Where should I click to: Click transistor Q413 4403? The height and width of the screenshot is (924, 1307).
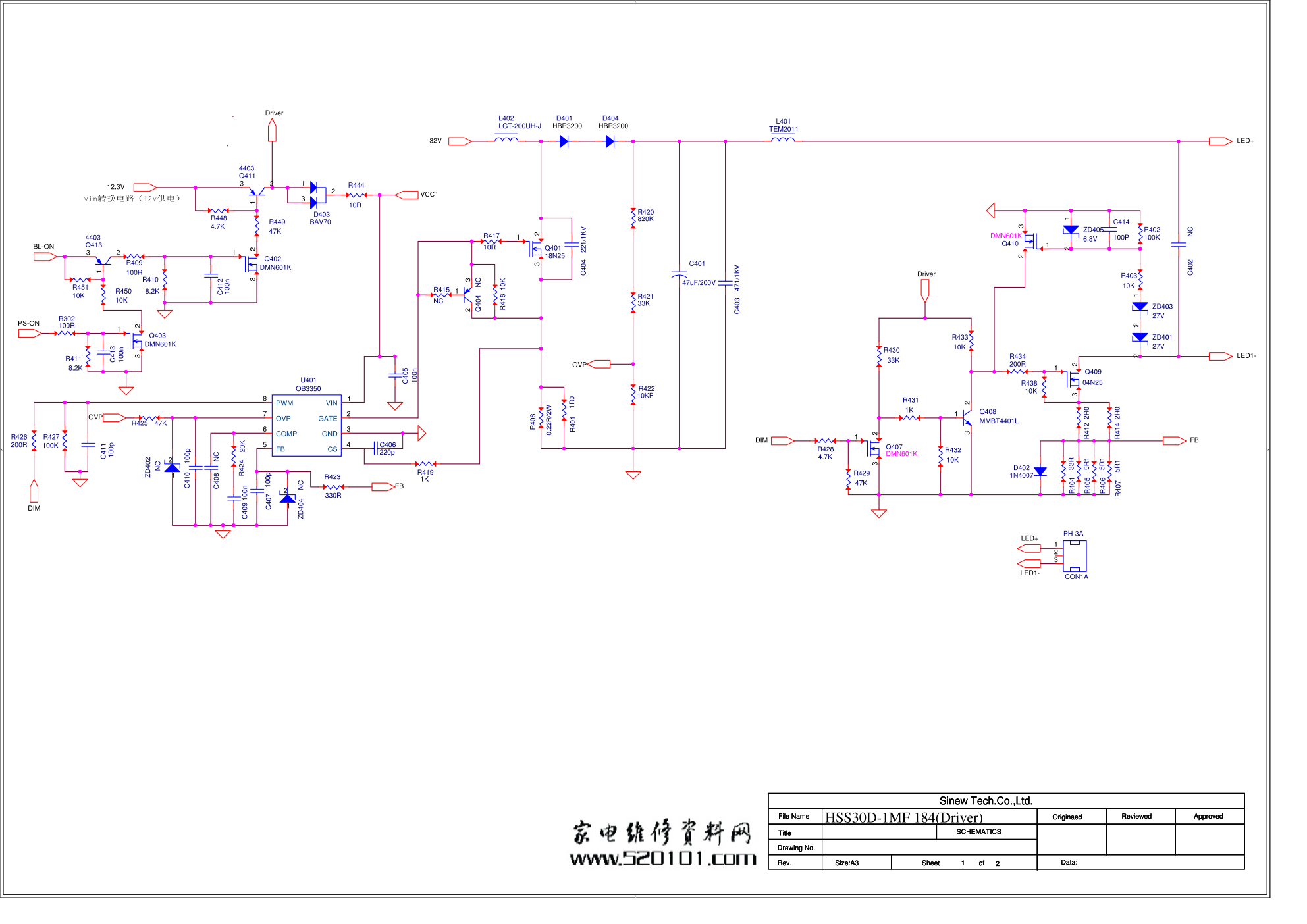[103, 261]
